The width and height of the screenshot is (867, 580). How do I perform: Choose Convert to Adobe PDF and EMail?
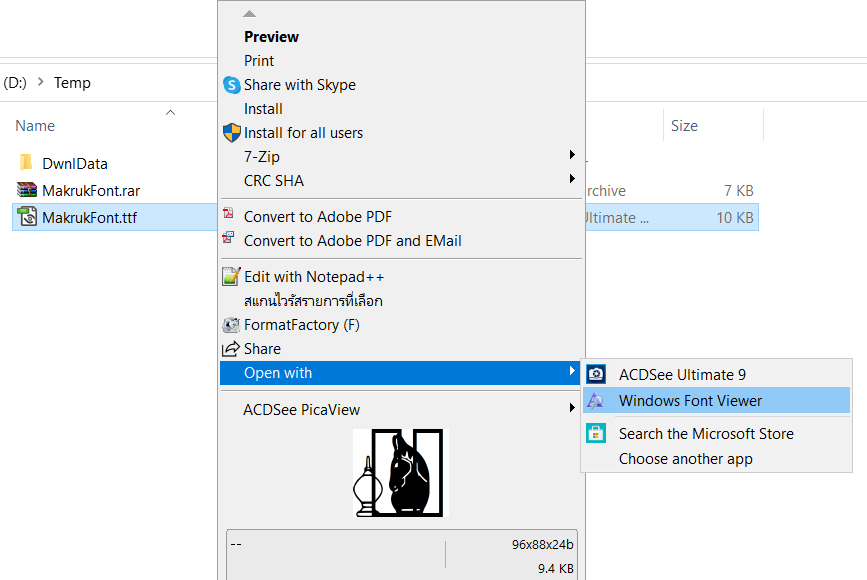tap(320, 240)
